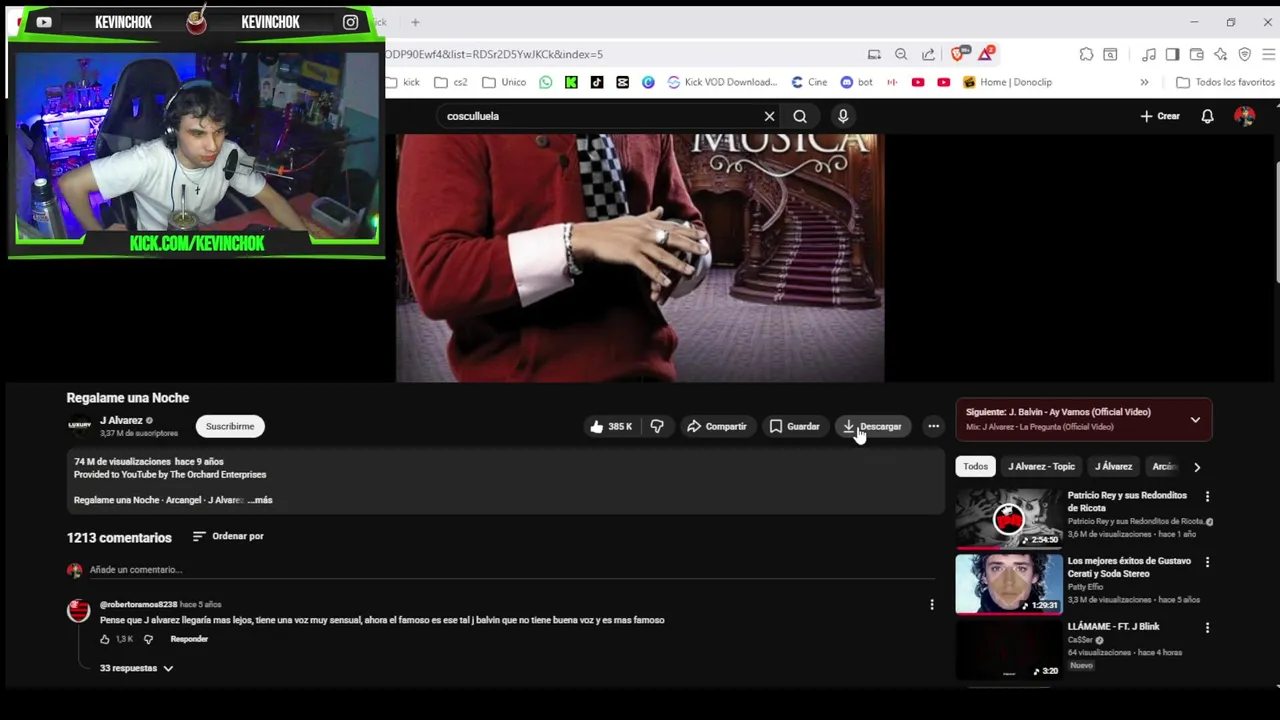This screenshot has width=1280, height=720.
Task: Select the Todos filter chip
Action: [x=975, y=466]
